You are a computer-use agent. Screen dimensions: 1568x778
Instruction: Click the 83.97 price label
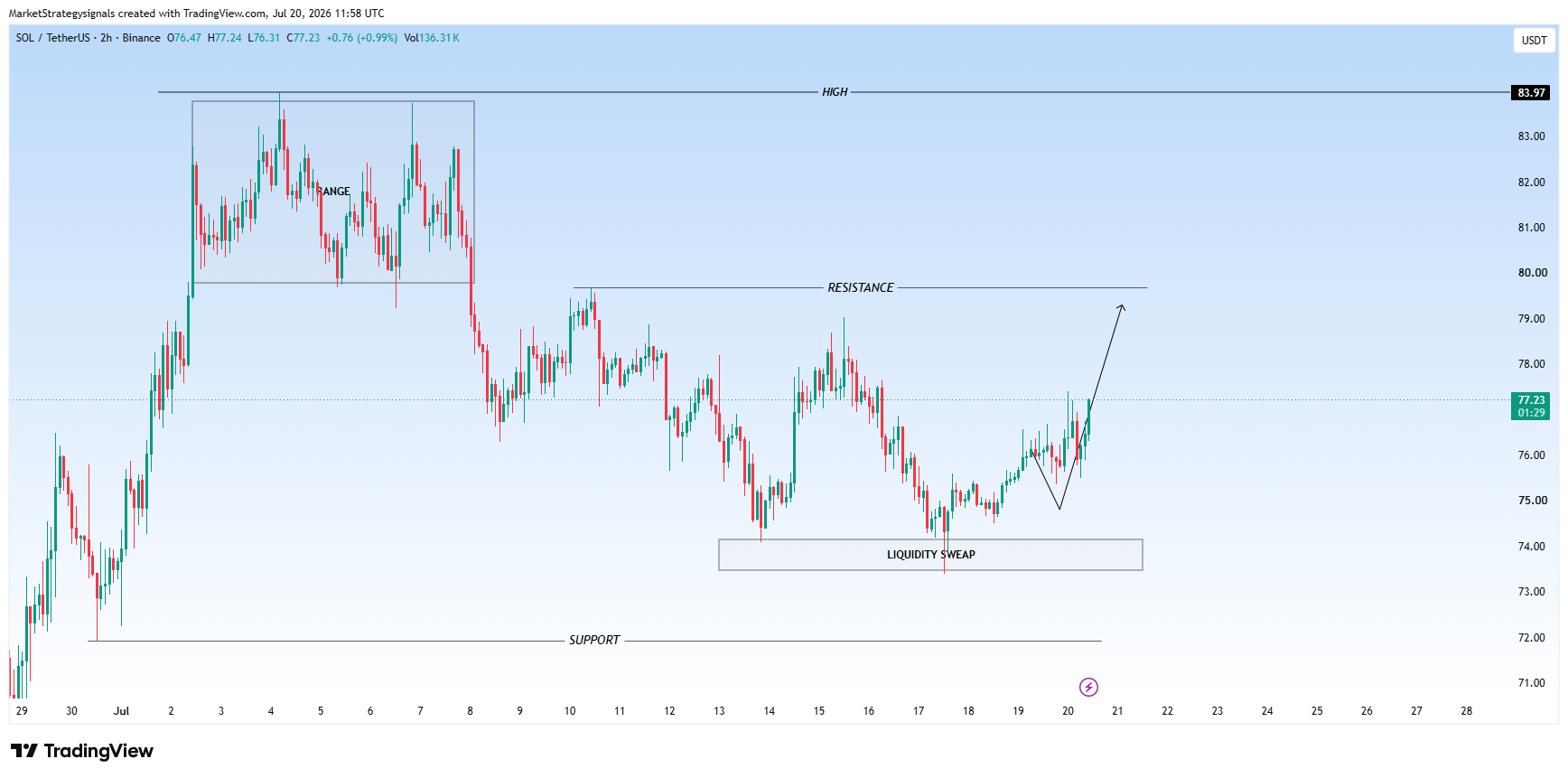point(1531,92)
